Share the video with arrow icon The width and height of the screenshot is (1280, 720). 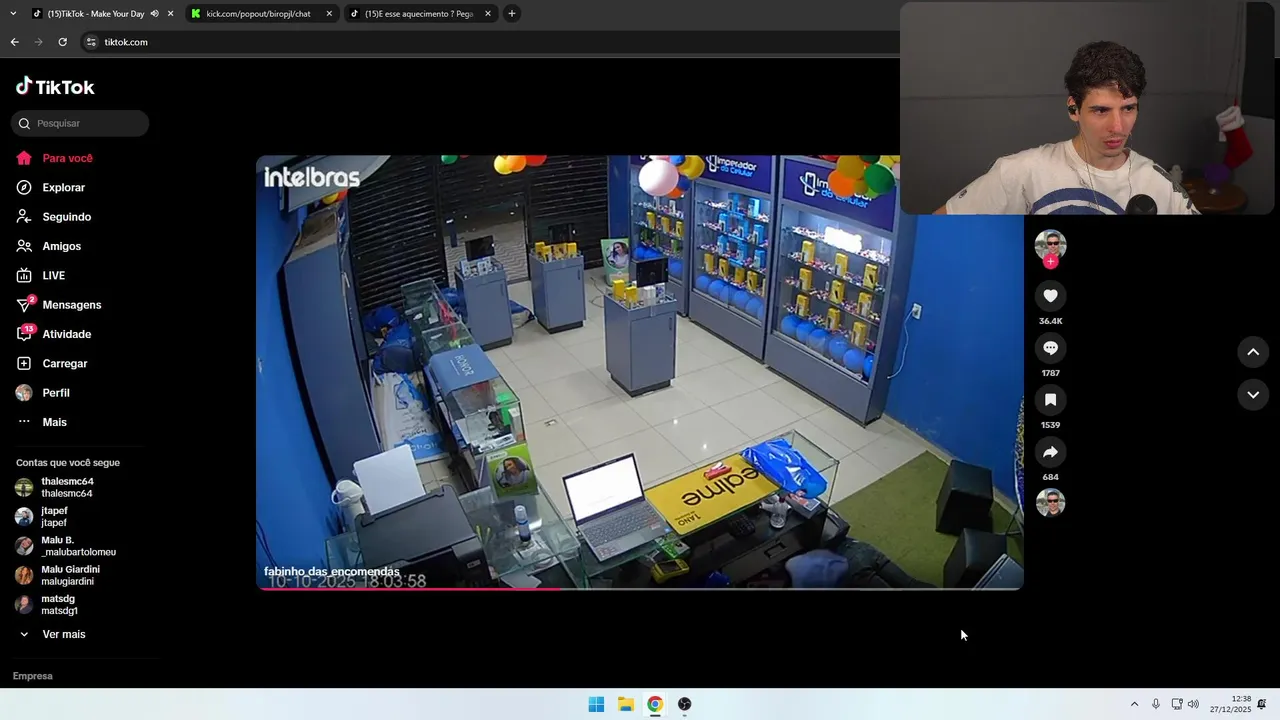point(1050,452)
